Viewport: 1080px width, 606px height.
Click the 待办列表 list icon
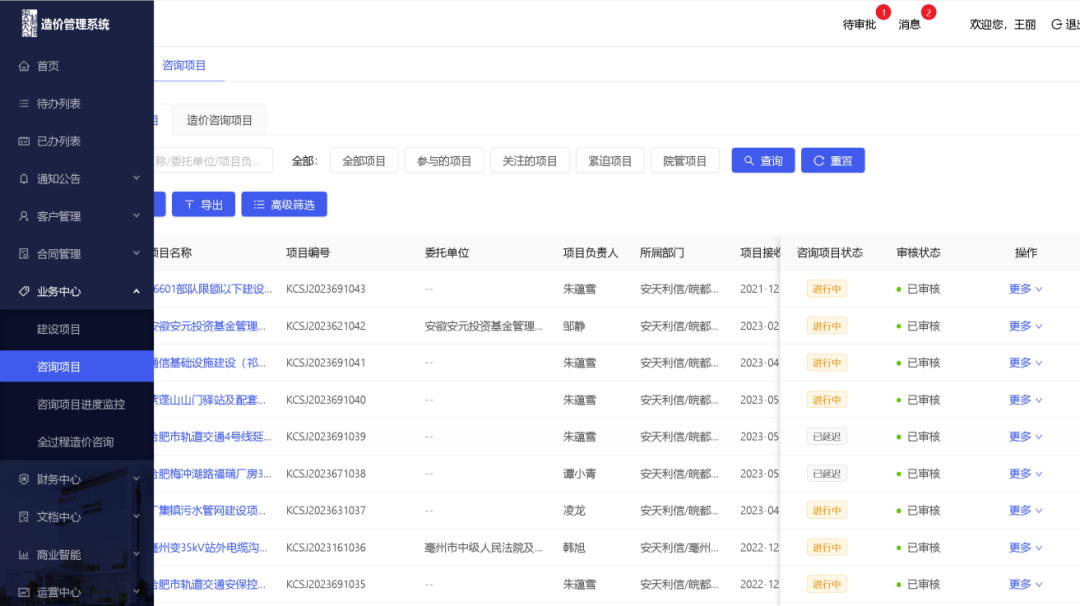(24, 104)
